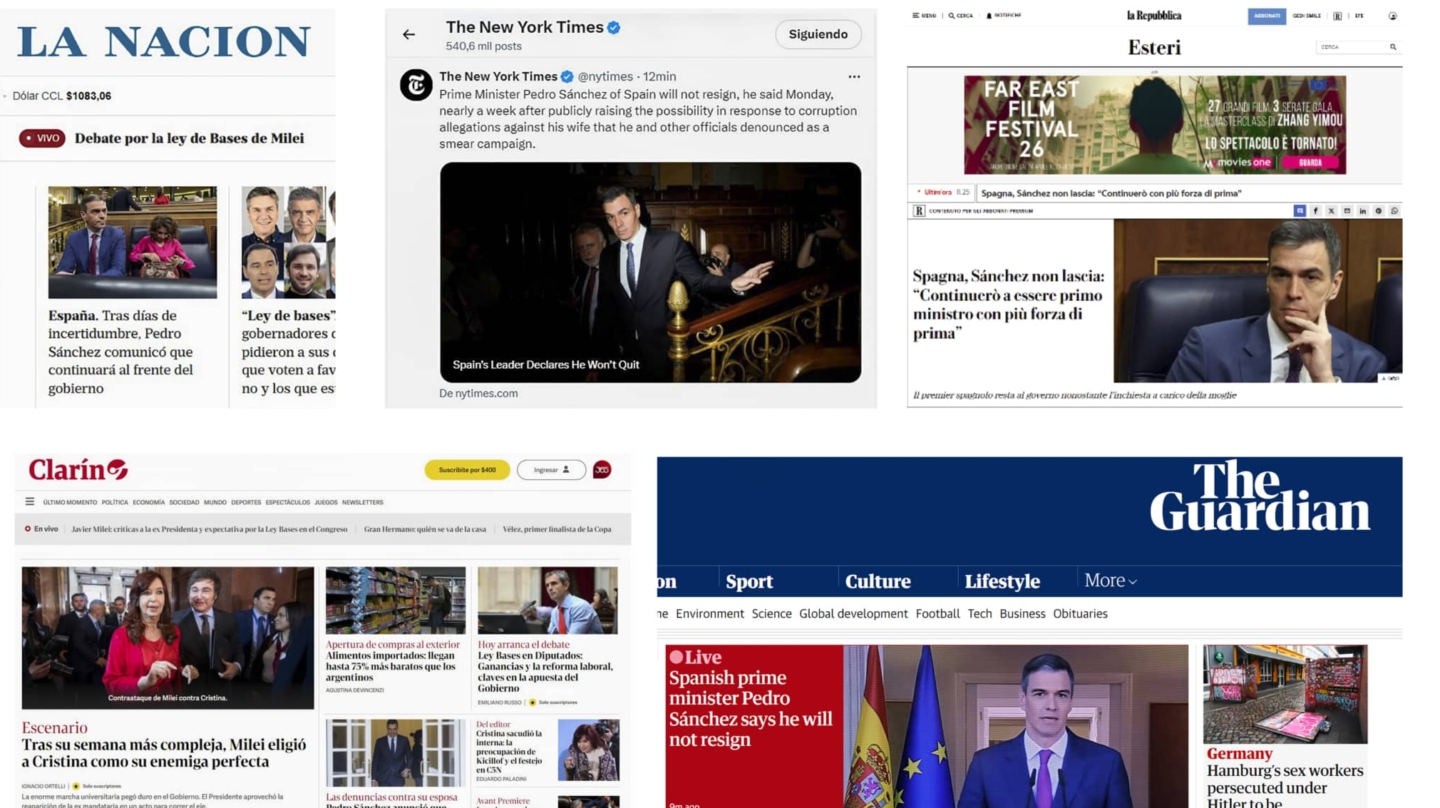Share Repubblica article on Facebook

(1315, 211)
